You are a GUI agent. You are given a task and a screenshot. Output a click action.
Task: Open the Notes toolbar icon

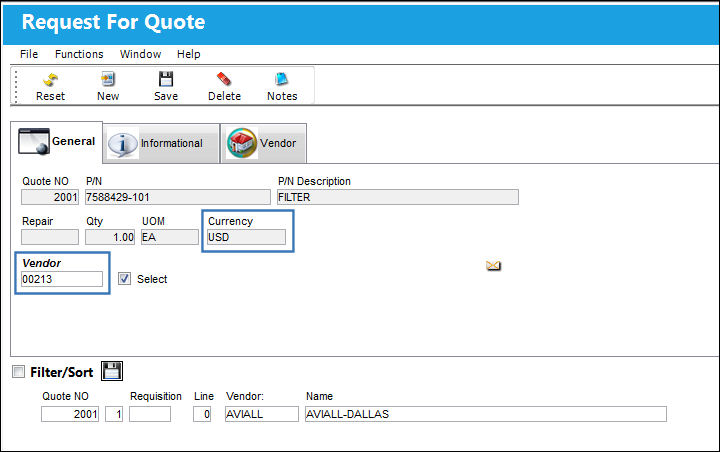click(282, 79)
